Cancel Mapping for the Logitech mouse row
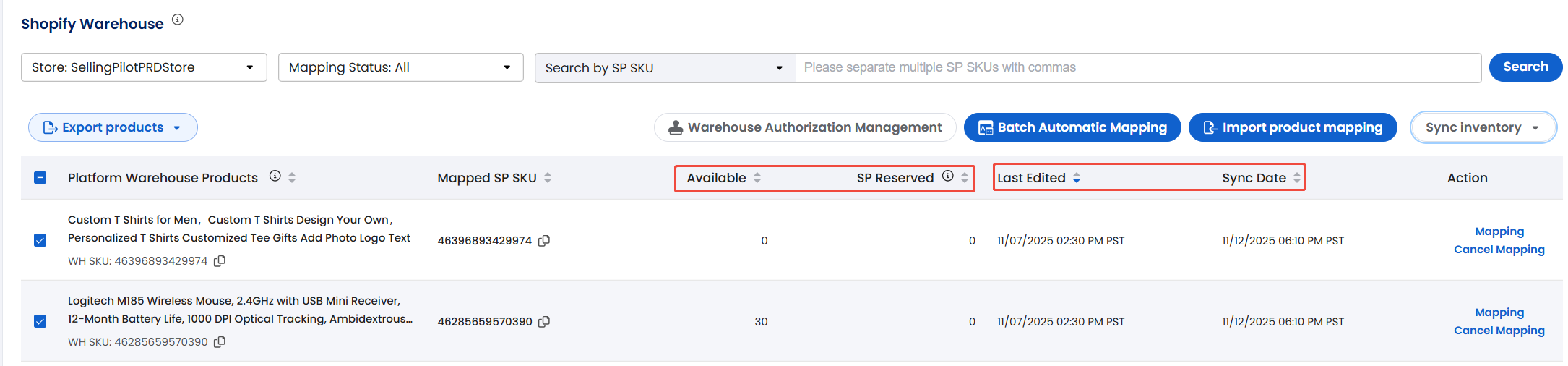 (x=1499, y=331)
